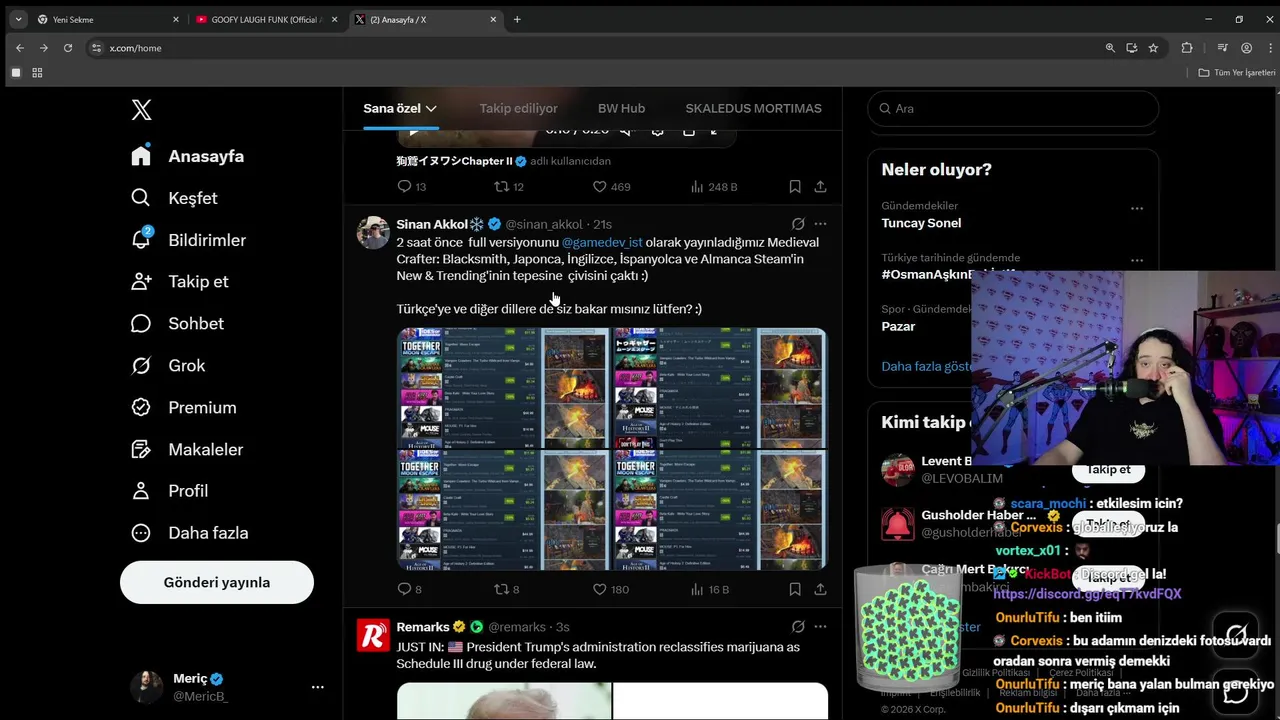View analytics of the 248 B views post

714,187
